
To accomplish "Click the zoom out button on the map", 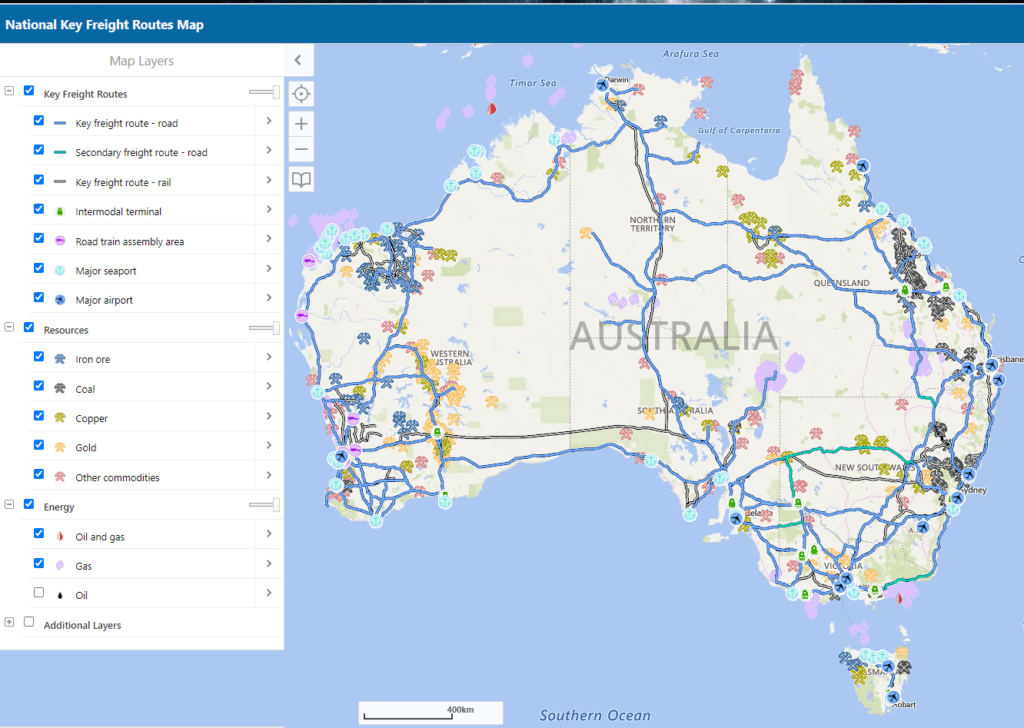I will click(301, 151).
